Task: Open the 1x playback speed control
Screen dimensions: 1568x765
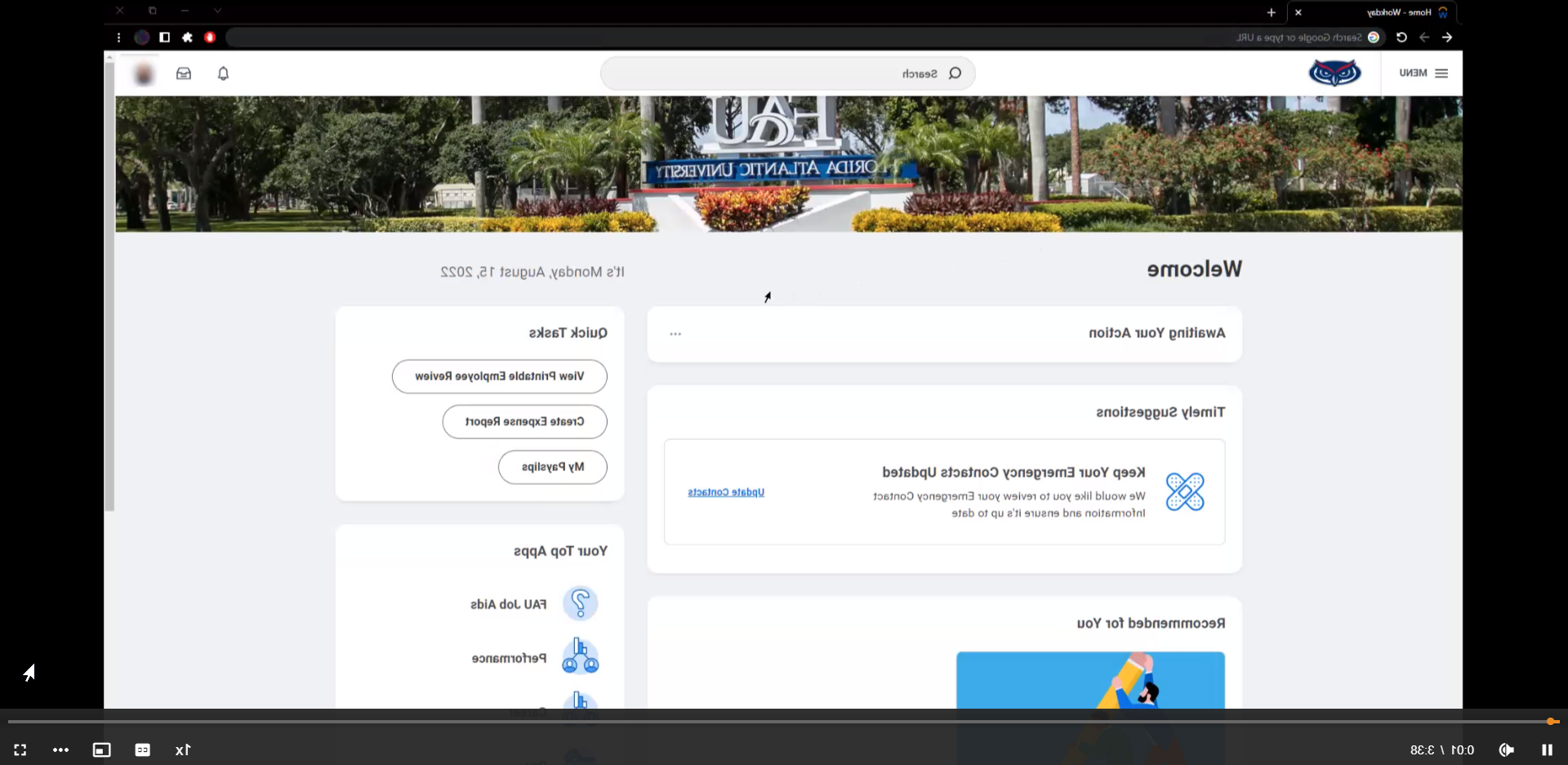Action: (x=183, y=749)
